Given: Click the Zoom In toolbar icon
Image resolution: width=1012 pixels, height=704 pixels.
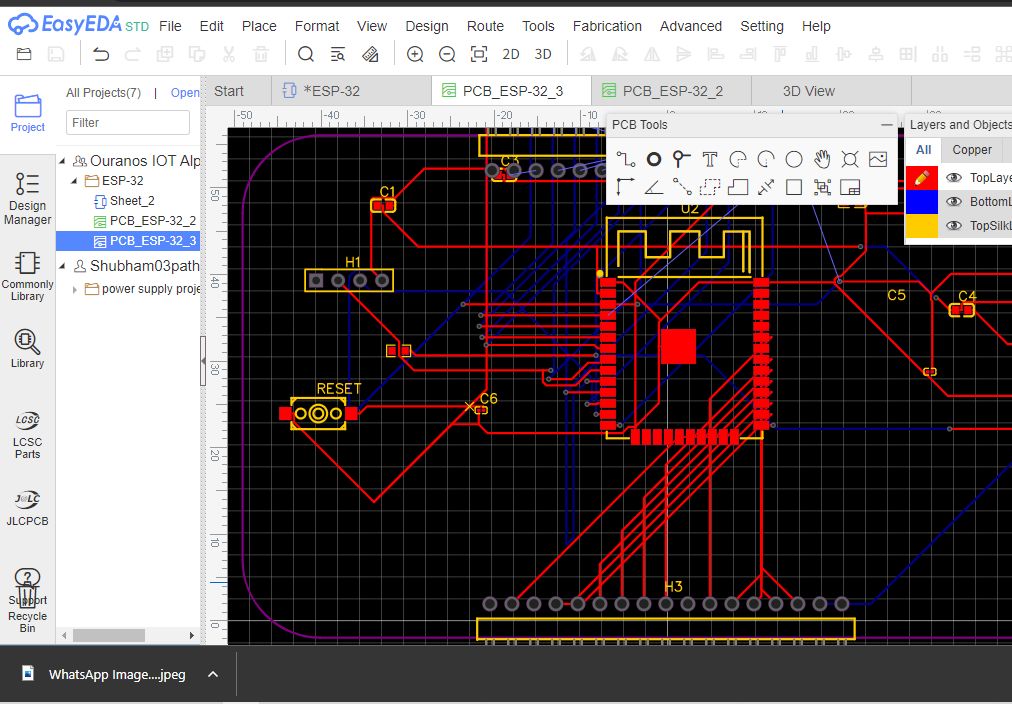Looking at the screenshot, I should [415, 54].
